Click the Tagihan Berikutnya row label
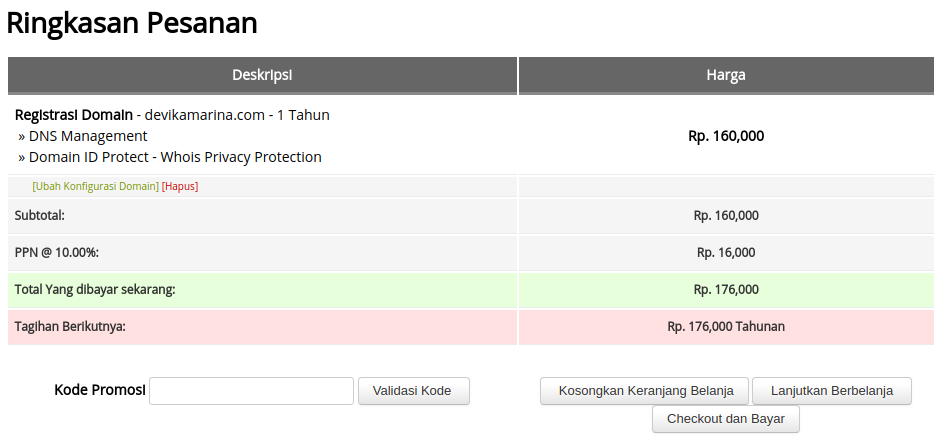Viewport: 942px width, 443px height. coord(70,326)
